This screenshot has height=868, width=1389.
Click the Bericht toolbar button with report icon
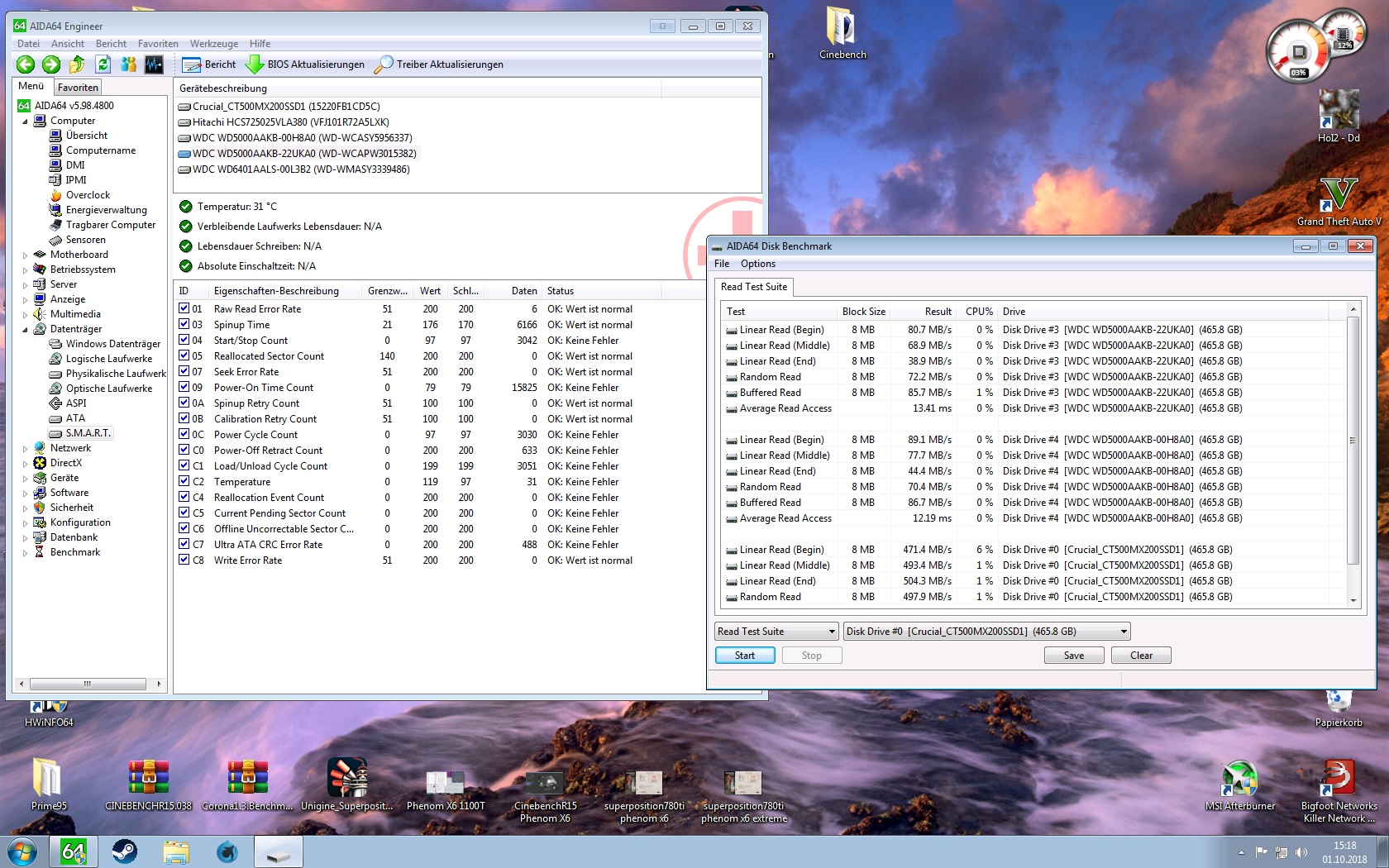(x=209, y=64)
